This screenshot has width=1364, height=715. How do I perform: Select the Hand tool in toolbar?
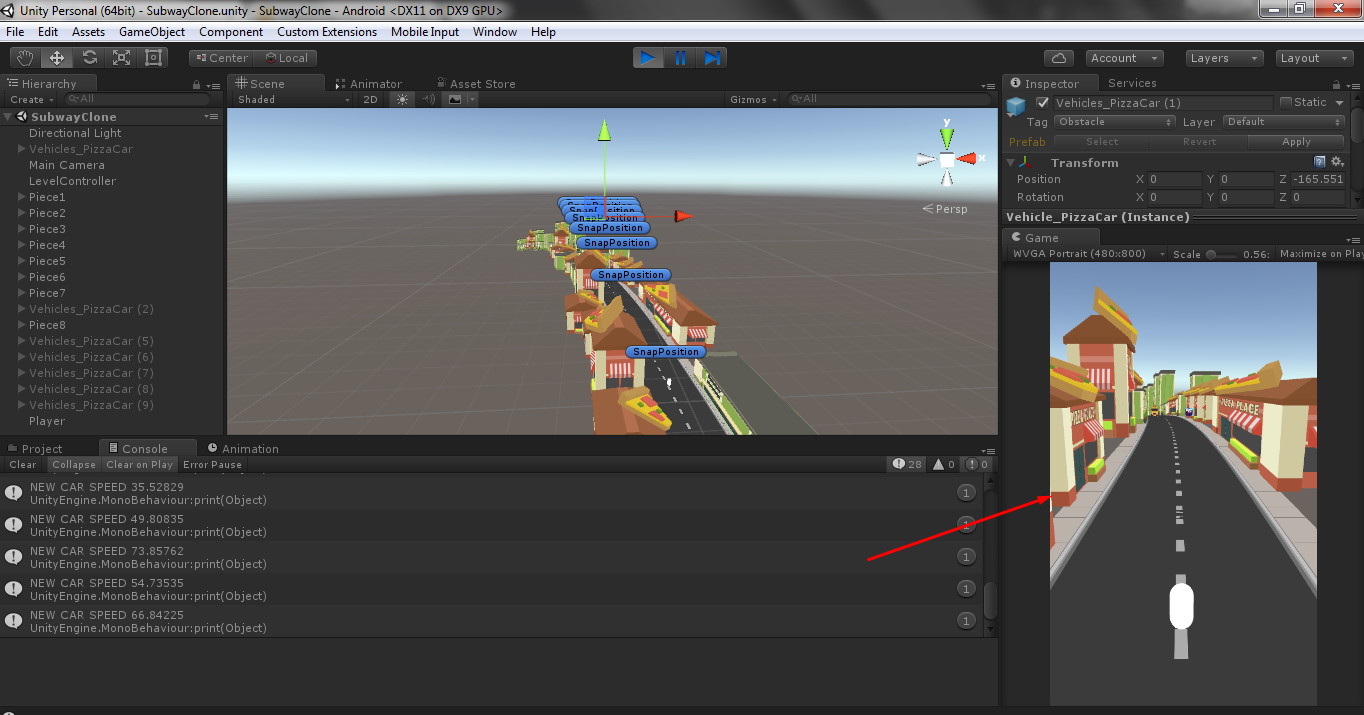click(25, 58)
